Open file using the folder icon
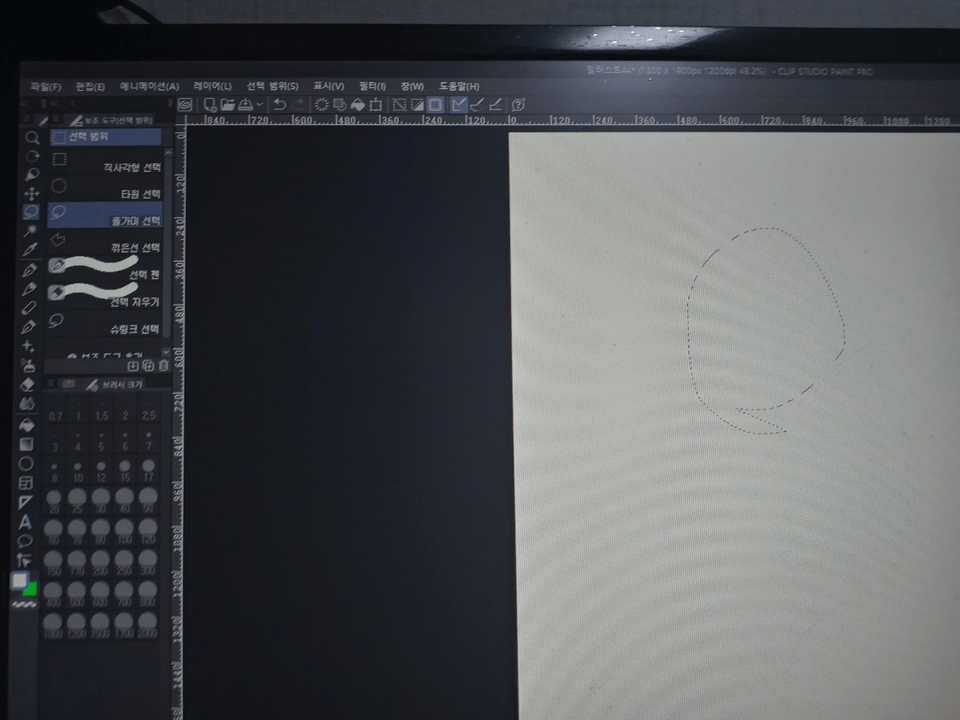This screenshot has height=720, width=960. [x=228, y=105]
